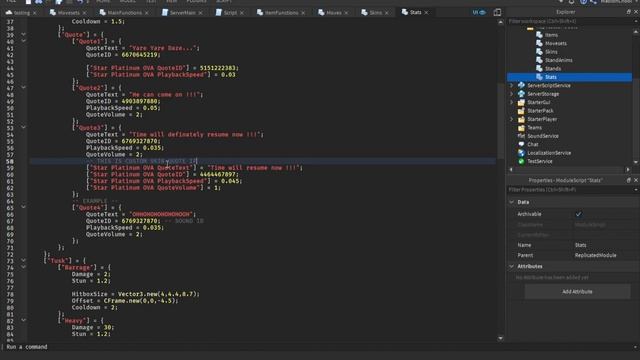
Task: Click the code editor scroll down arrow
Action: [501, 338]
